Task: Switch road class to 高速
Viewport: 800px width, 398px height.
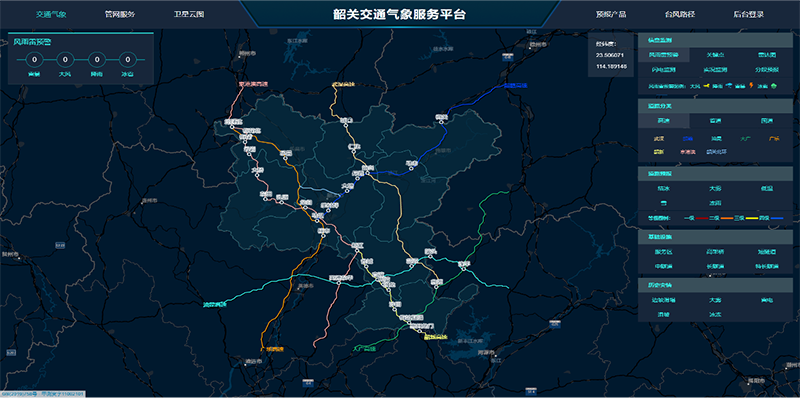Action: [x=664, y=120]
